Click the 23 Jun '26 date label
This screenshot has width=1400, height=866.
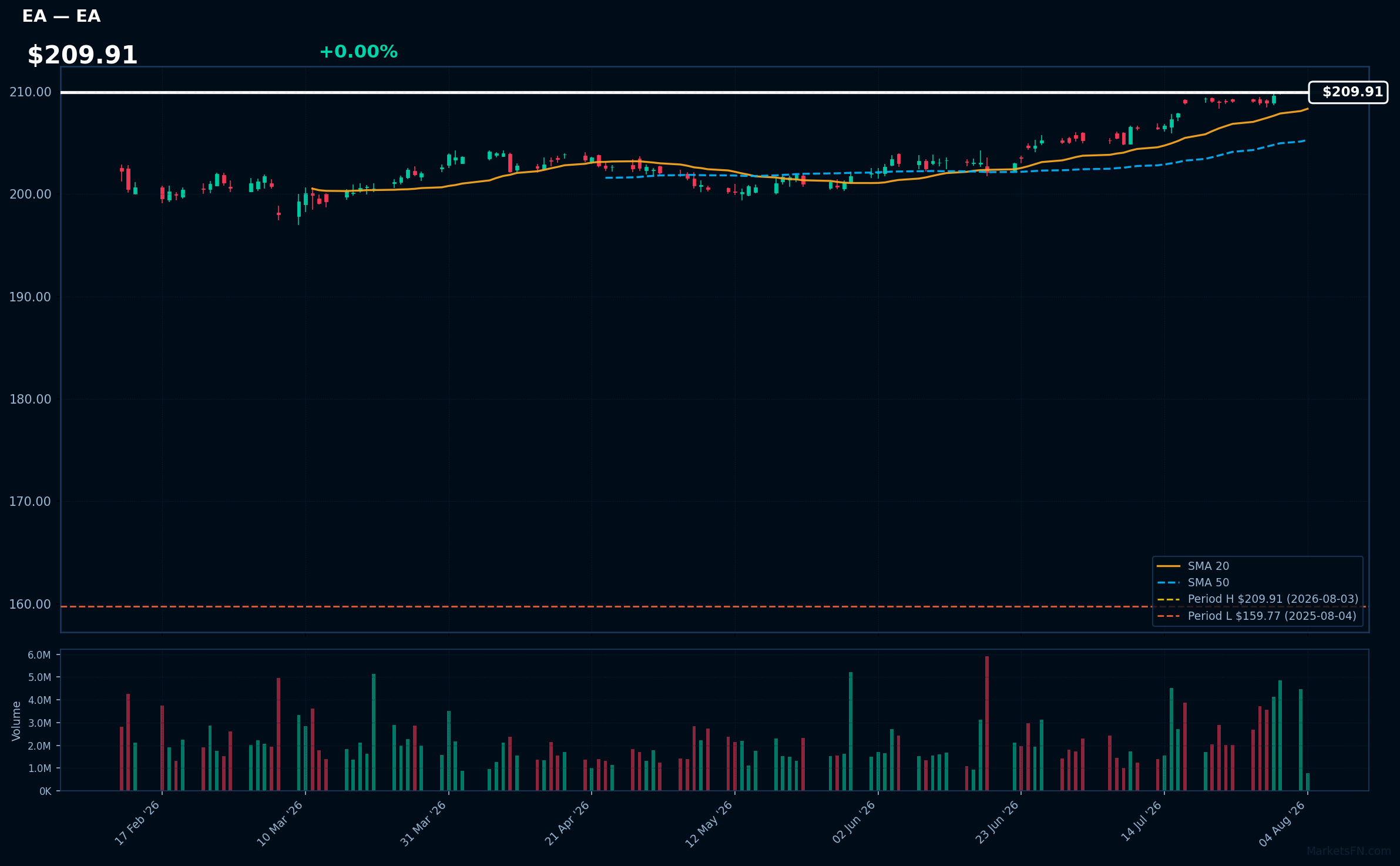(x=997, y=823)
